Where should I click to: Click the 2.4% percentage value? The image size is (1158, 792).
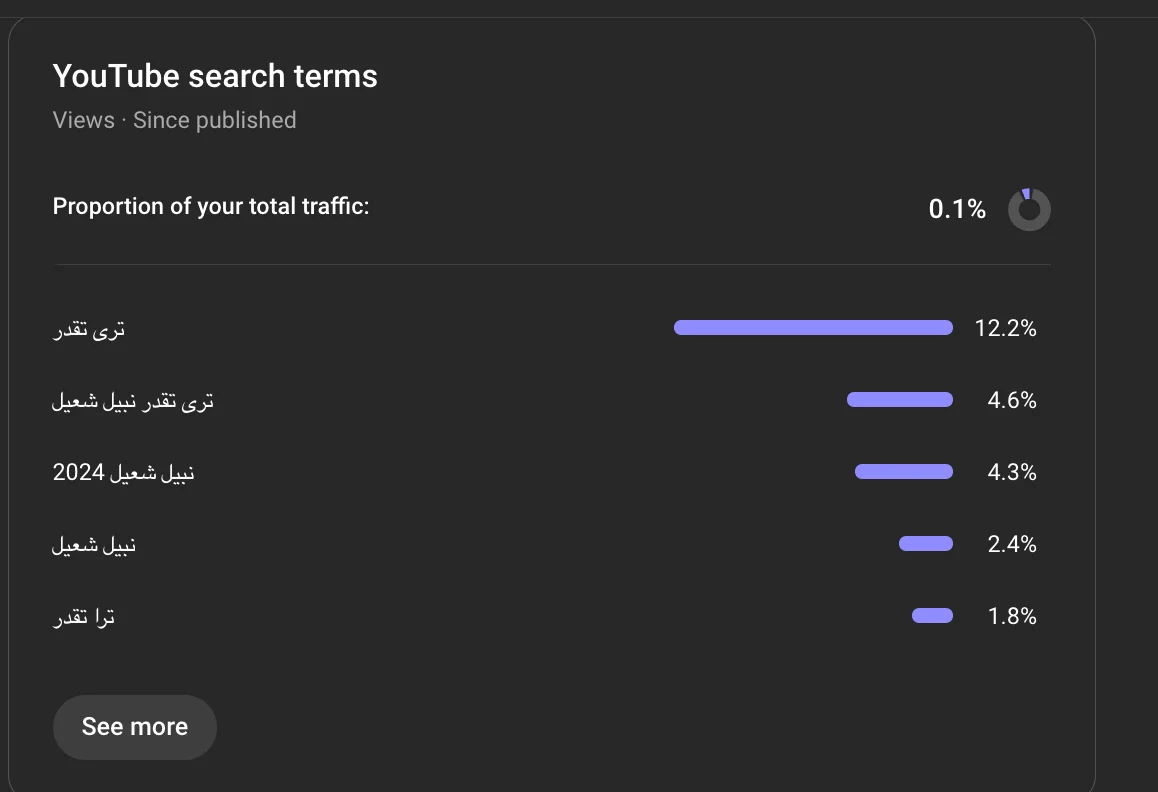(1011, 544)
